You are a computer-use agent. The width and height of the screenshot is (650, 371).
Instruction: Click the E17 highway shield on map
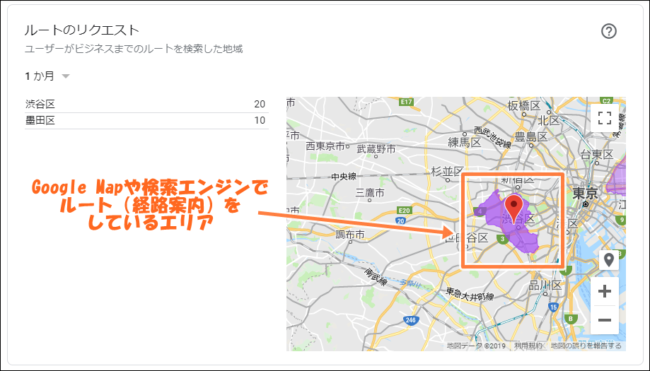406,102
